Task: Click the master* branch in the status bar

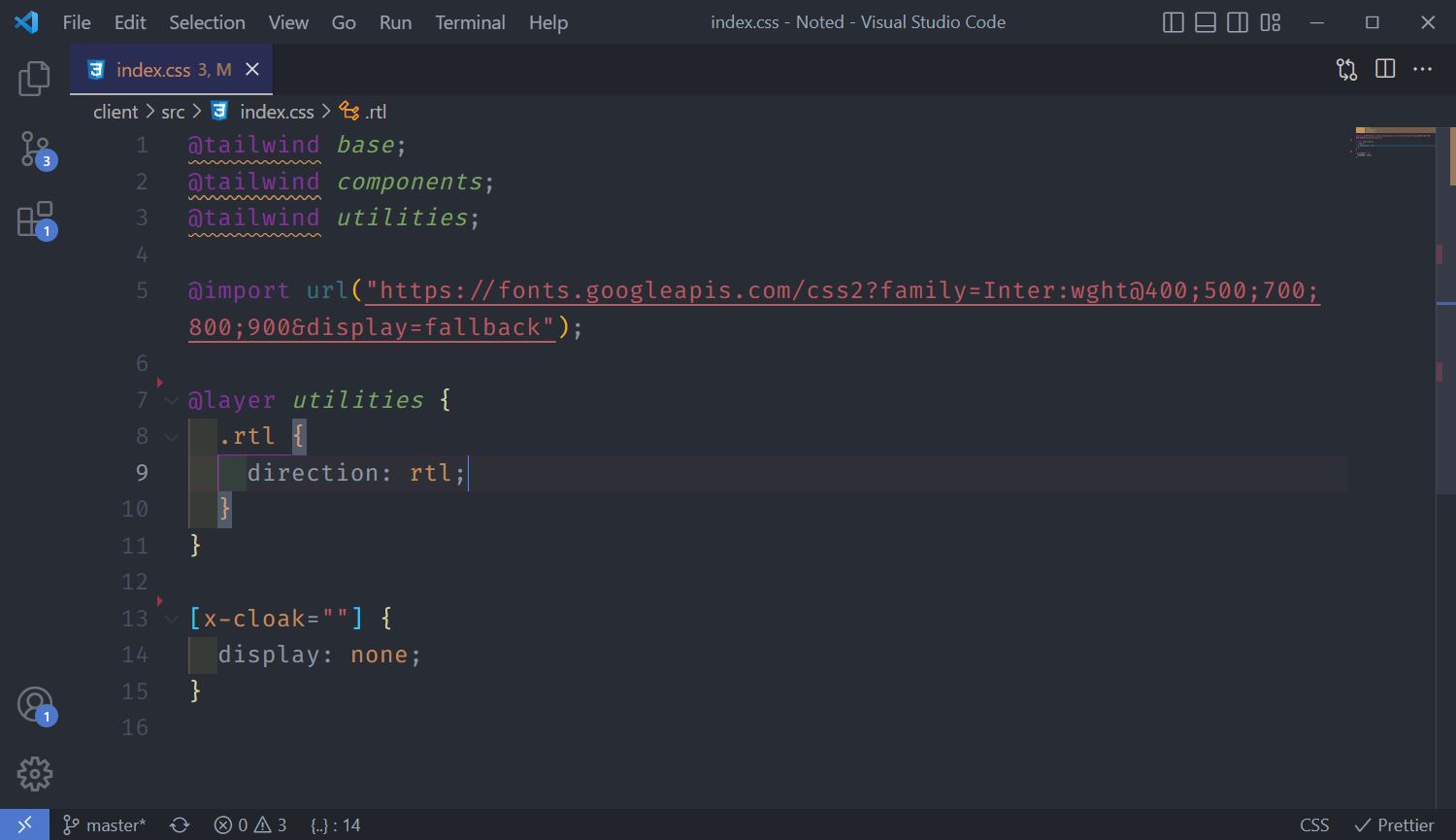Action: coord(104,824)
